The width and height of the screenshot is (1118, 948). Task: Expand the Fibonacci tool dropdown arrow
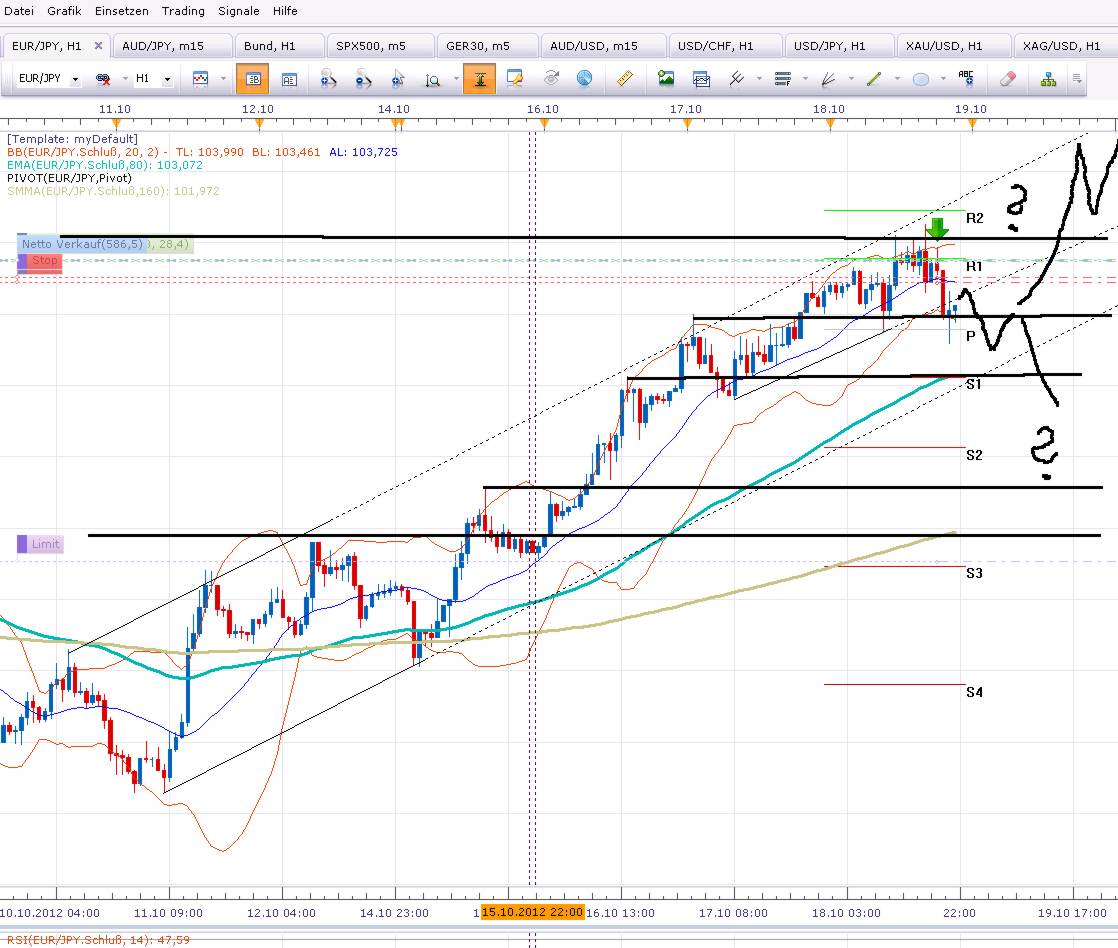pyautogui.click(x=805, y=79)
